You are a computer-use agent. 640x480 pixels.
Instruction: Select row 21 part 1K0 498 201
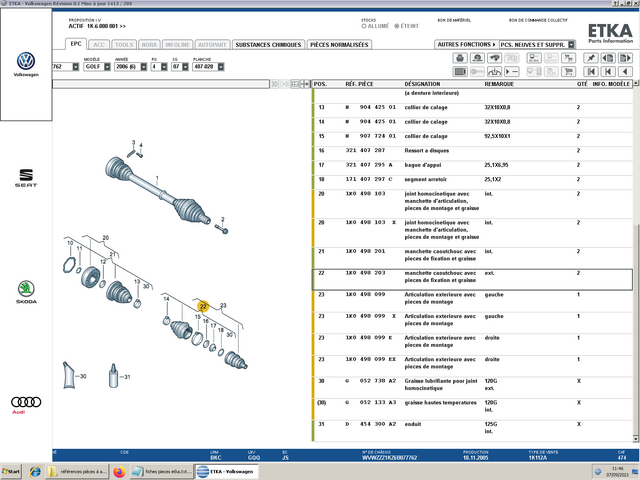(x=472, y=258)
